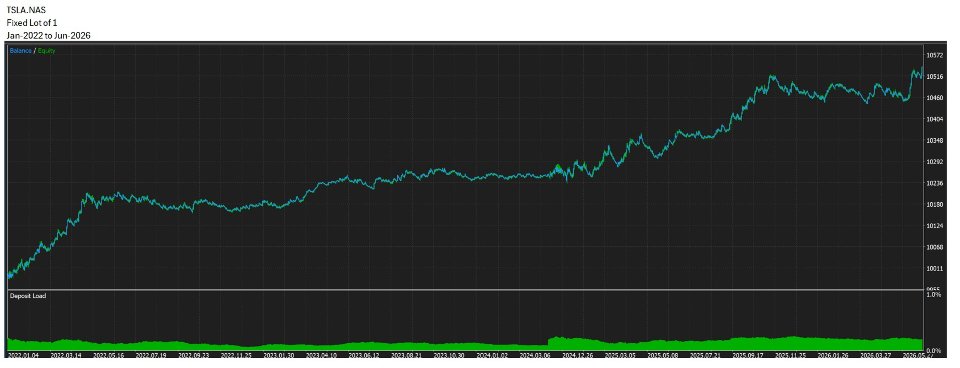
Task: Select the Deposit Load panel label
Action: 28,296
